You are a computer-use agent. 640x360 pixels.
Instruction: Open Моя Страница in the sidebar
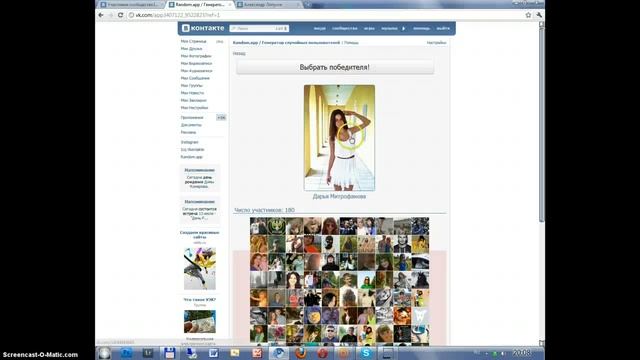[193, 41]
